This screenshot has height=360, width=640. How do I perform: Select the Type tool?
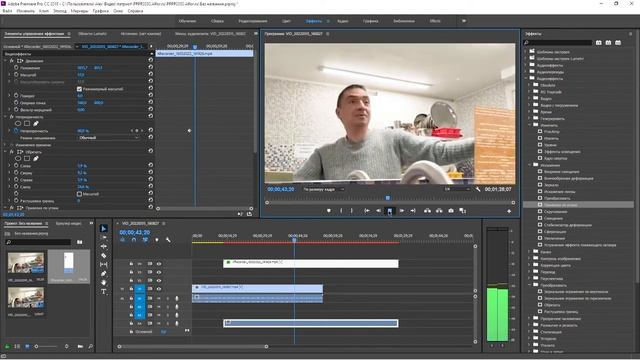point(104,292)
